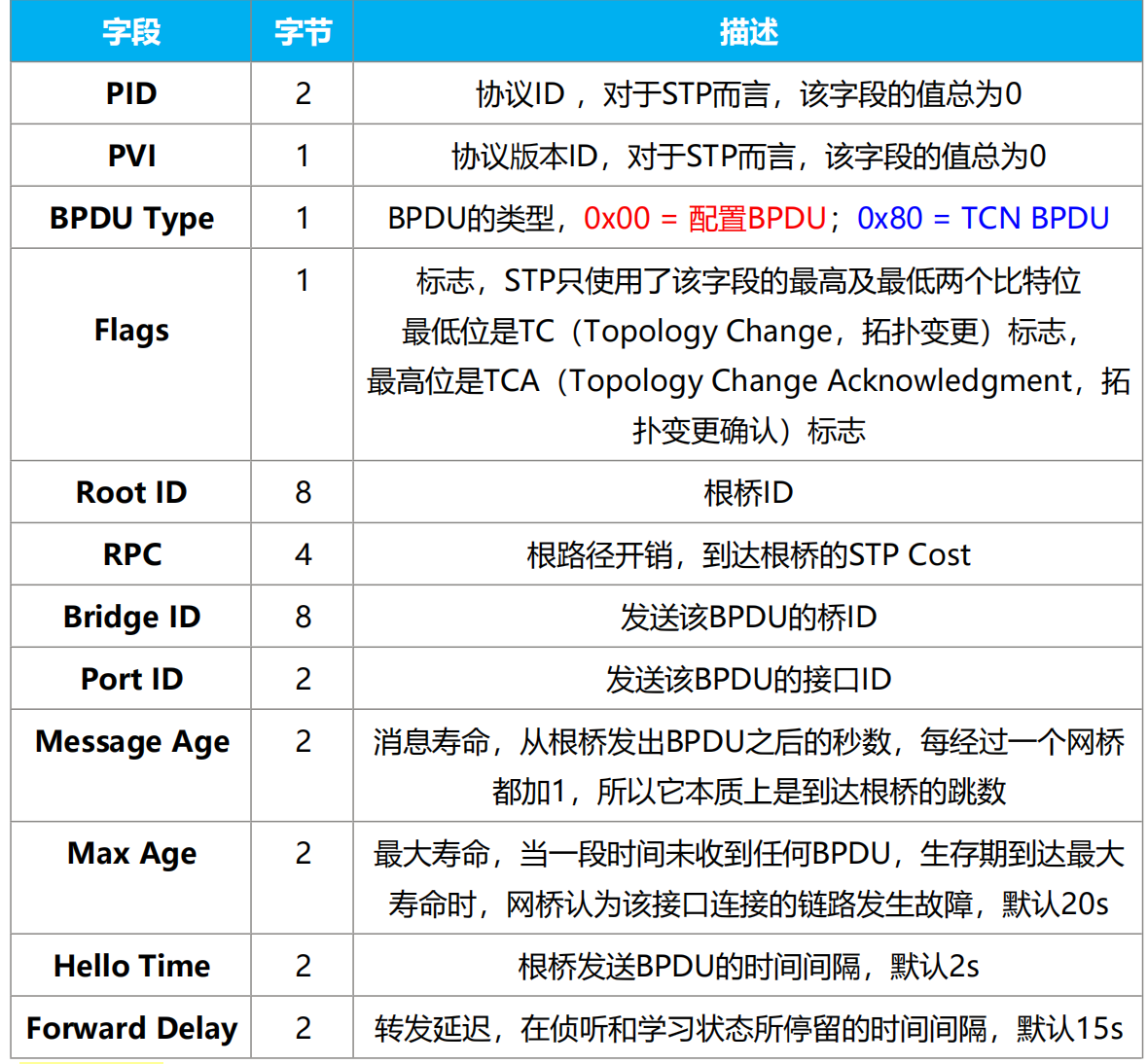The width and height of the screenshot is (1148, 1064).
Task: Select the PVI field cell
Action: (x=131, y=156)
